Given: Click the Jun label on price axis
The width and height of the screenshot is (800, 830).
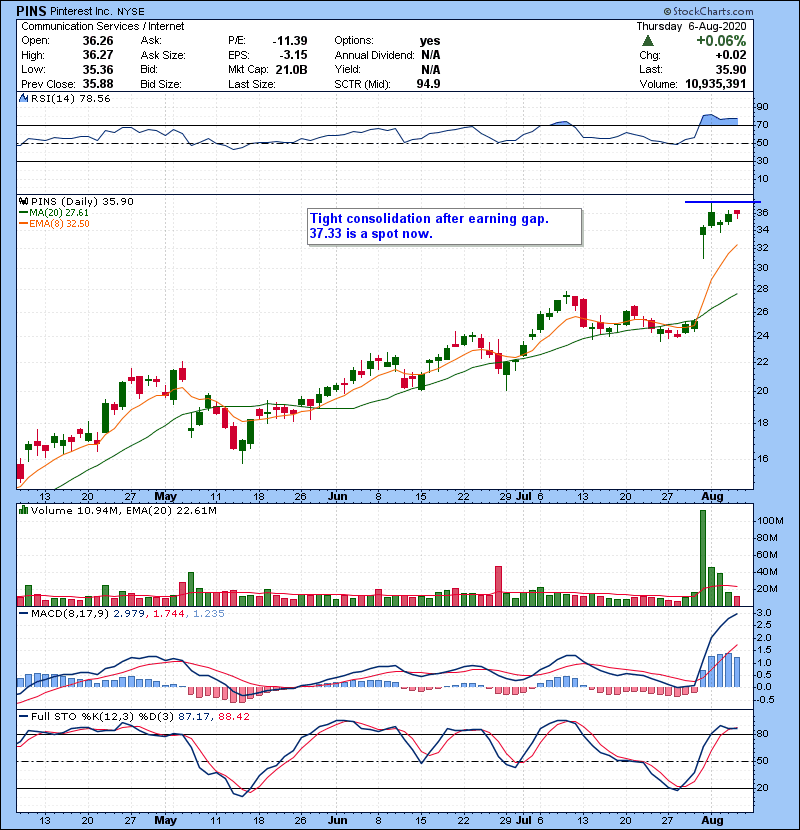Looking at the screenshot, I should [337, 497].
